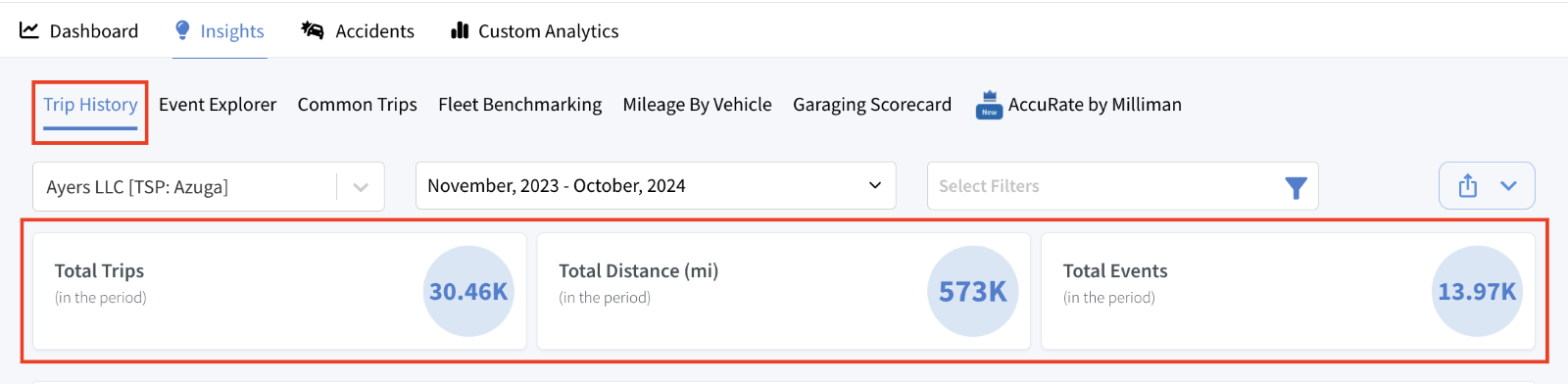
Task: Click the export share icon
Action: (1467, 186)
